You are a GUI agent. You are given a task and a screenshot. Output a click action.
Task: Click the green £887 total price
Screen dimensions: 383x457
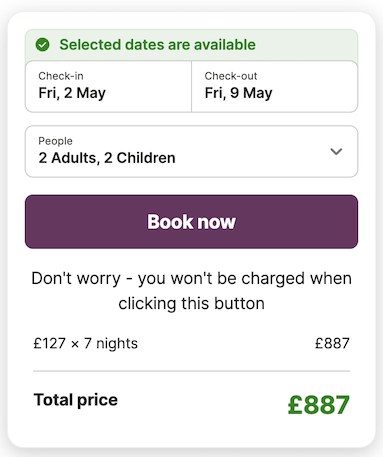[319, 405]
